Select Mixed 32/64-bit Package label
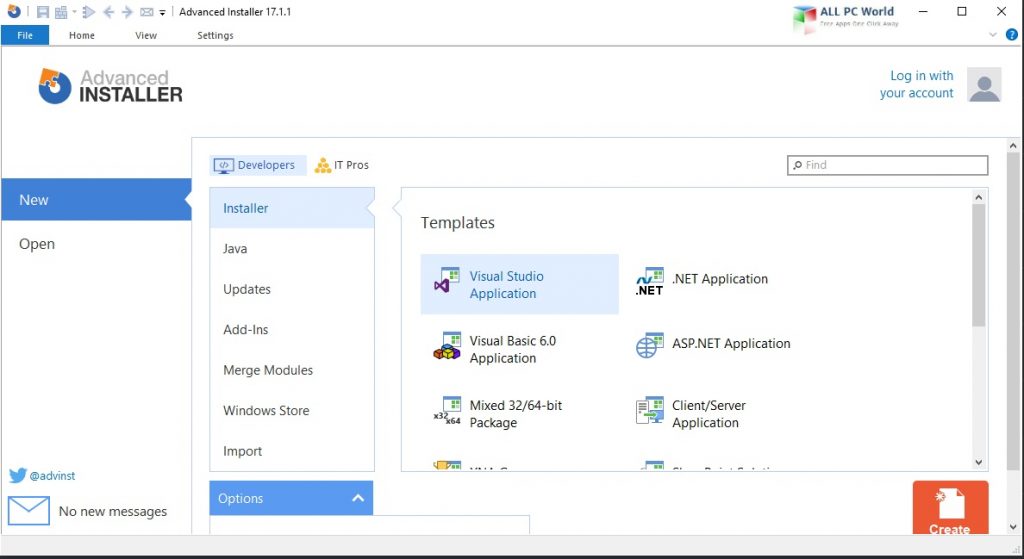 pyautogui.click(x=516, y=414)
